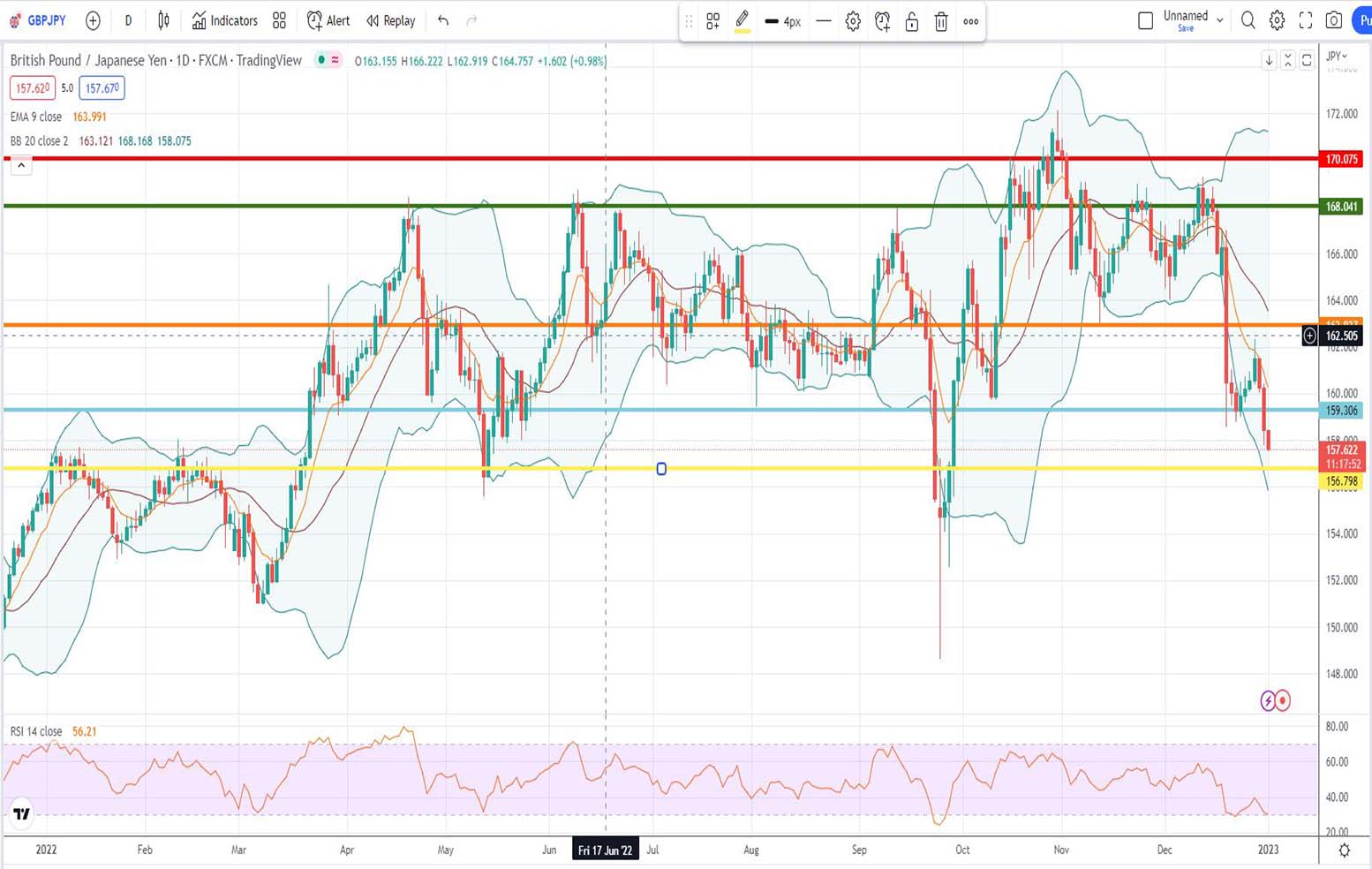Open the D timeframe interval menu
Screen dimensions: 1372x869
point(128,20)
